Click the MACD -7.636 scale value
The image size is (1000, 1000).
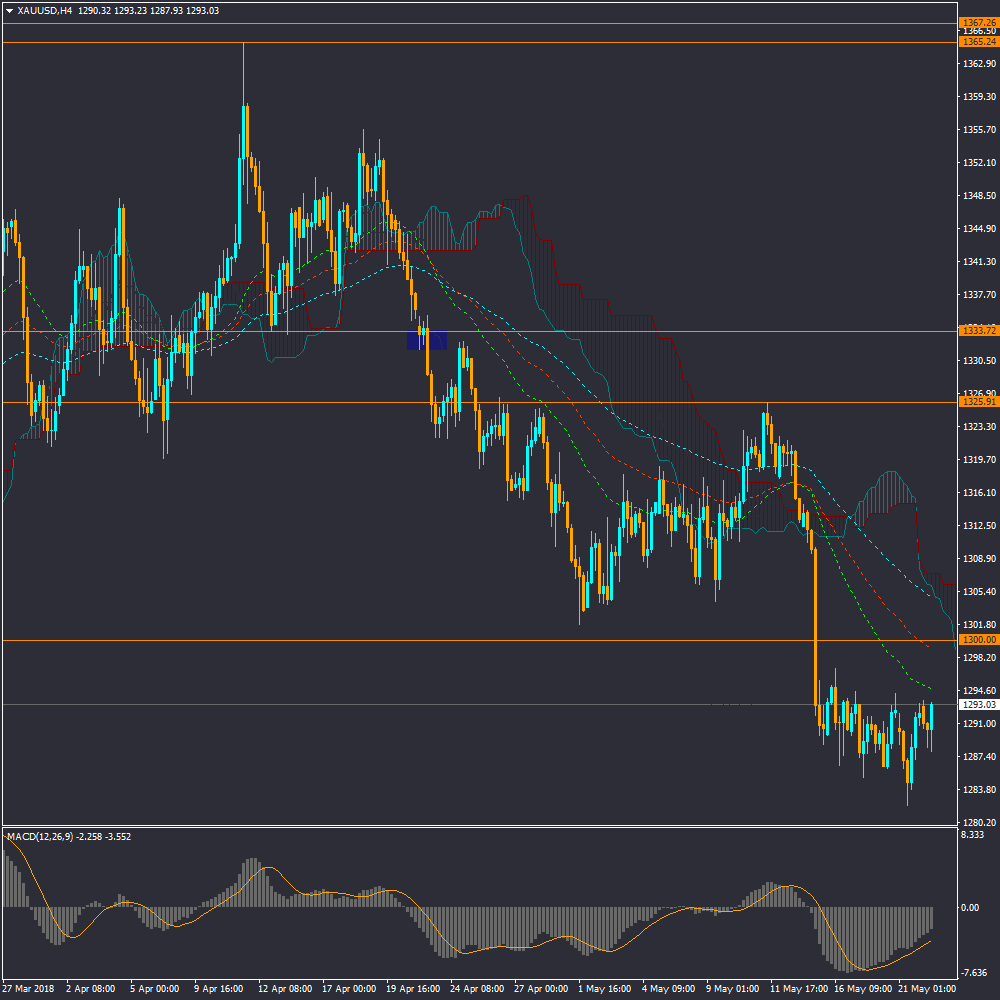pos(973,973)
